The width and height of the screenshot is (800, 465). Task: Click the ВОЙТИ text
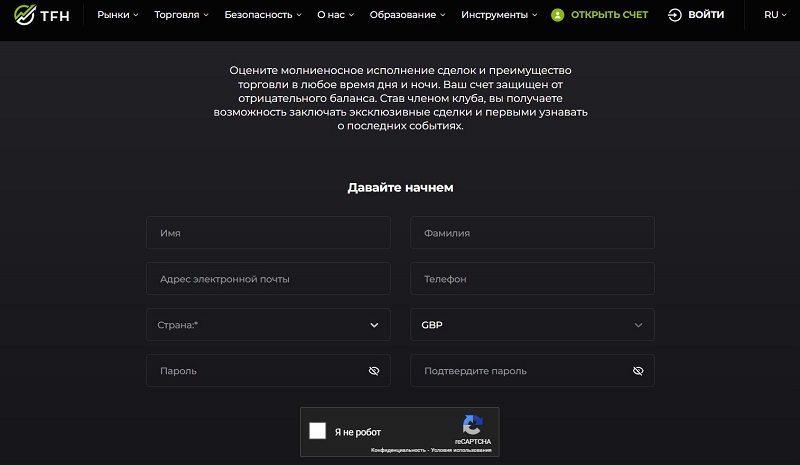click(706, 15)
